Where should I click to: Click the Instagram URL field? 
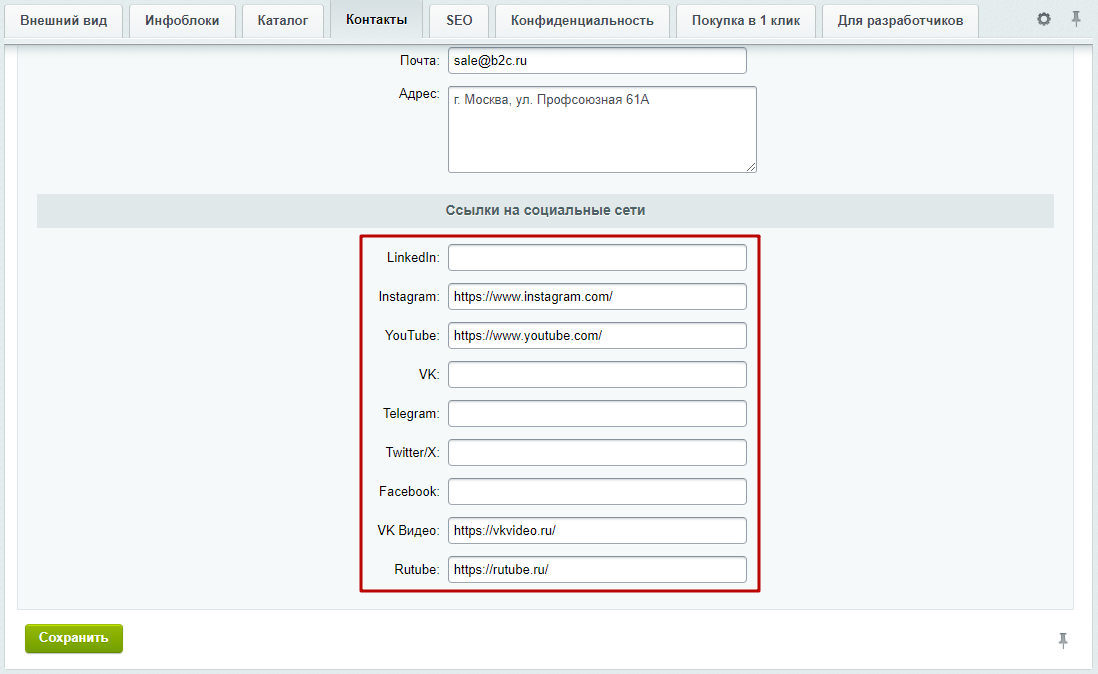point(597,297)
